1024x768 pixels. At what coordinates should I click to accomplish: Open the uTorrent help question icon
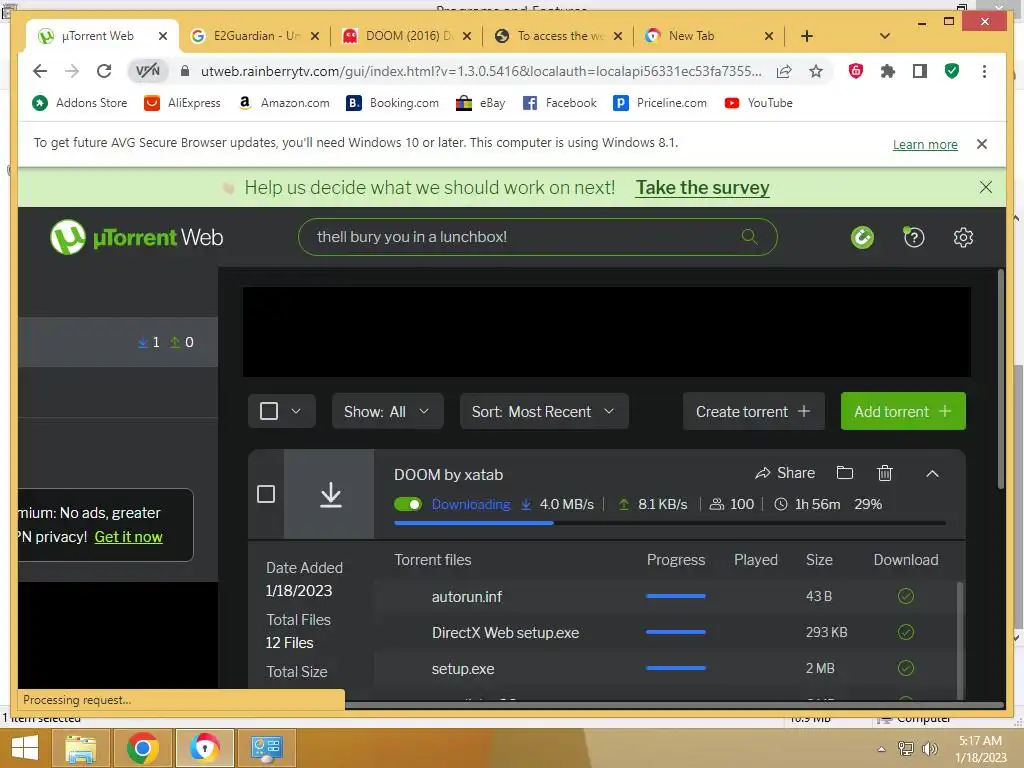coord(914,237)
